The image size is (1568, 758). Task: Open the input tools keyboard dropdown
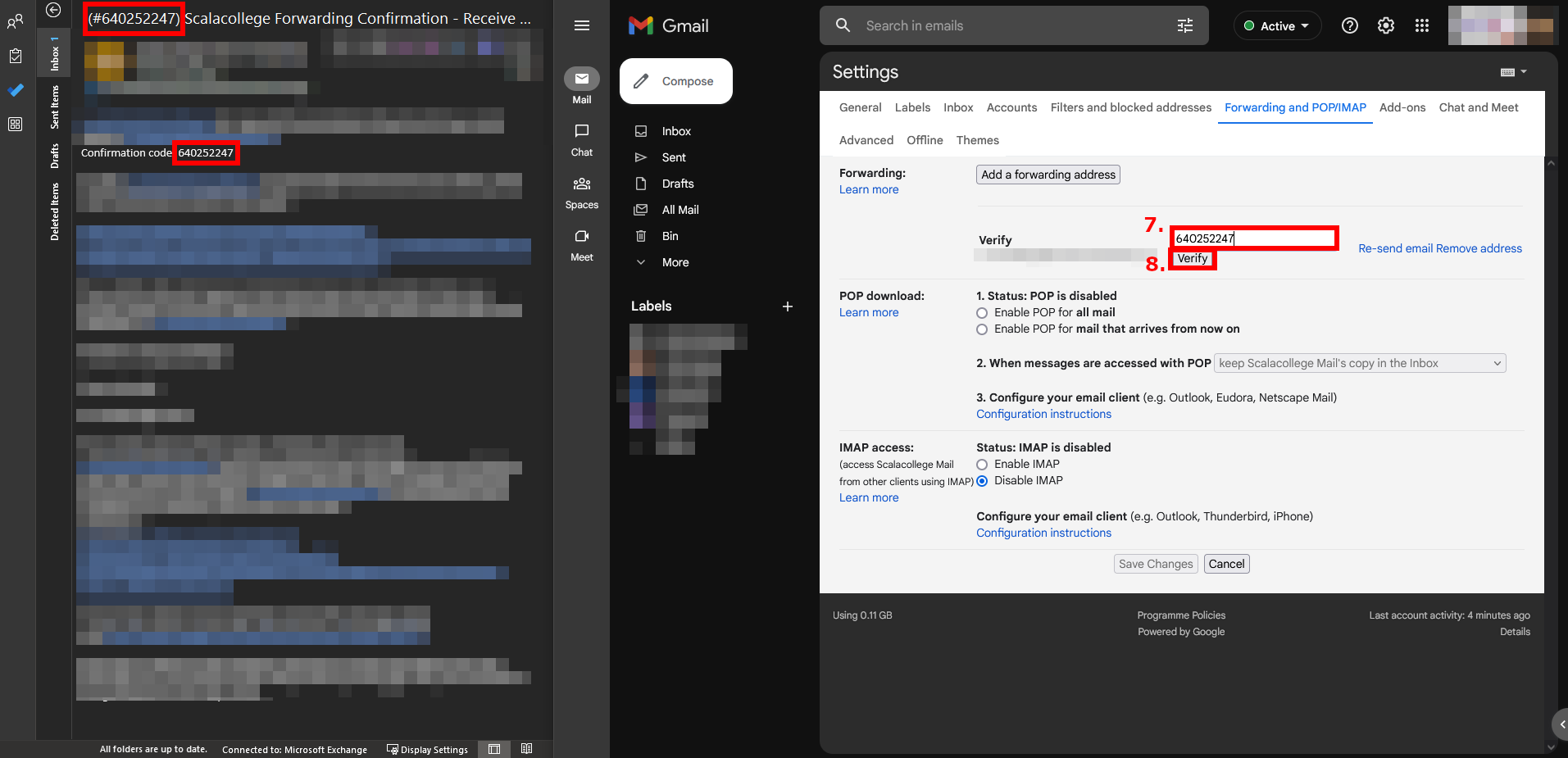coord(1513,72)
